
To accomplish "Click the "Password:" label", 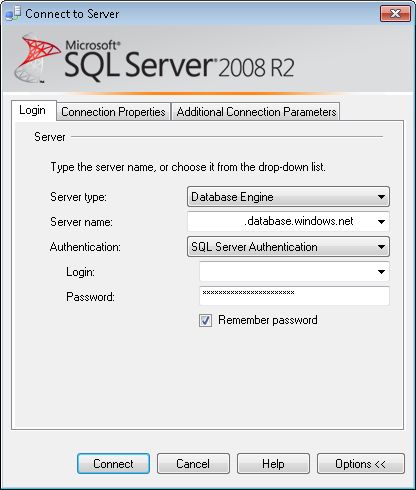I will [90, 297].
